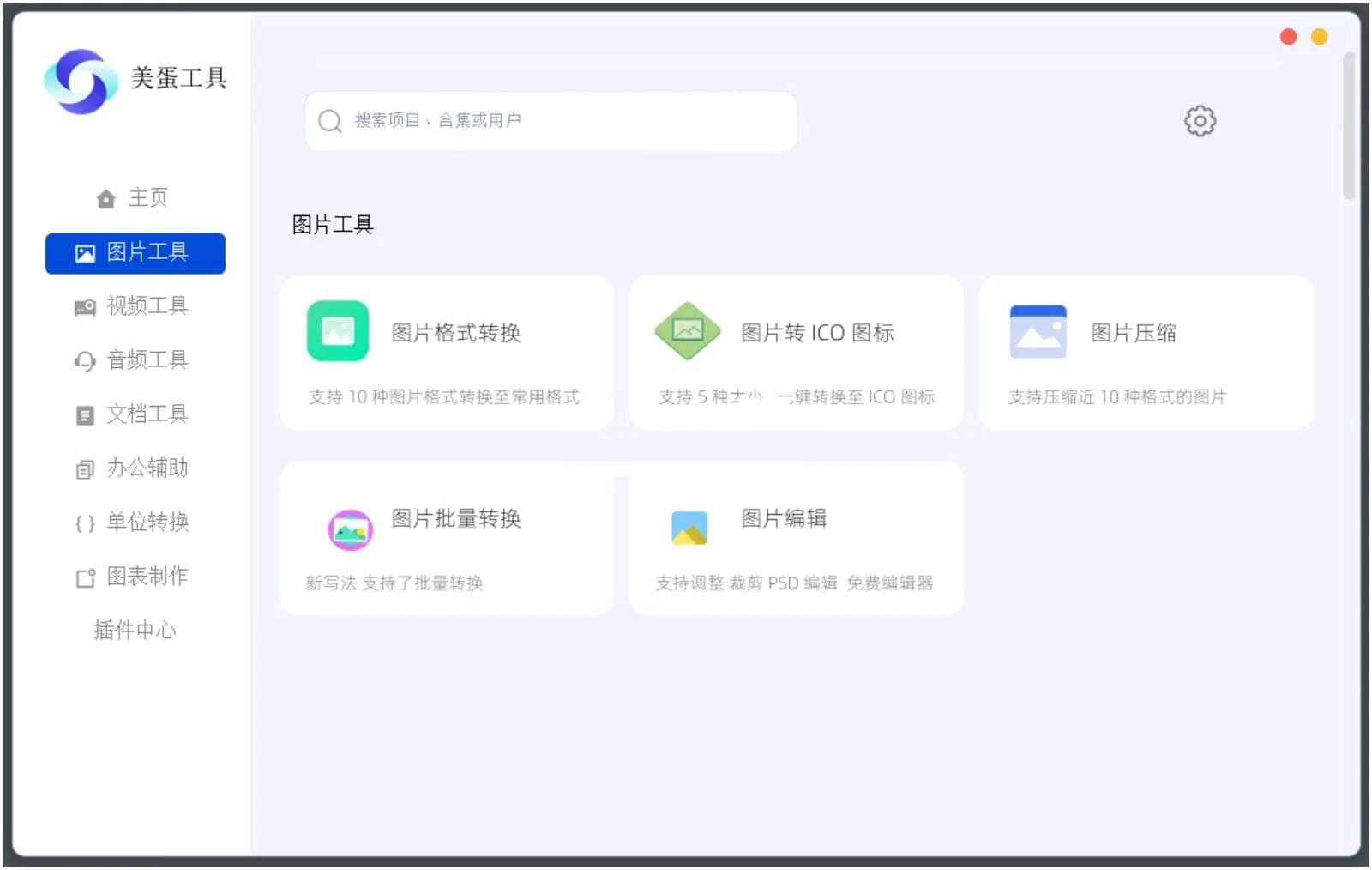This screenshot has height=870, width=1372.
Task: Open 插件中心 from the sidebar
Action: pyautogui.click(x=135, y=631)
